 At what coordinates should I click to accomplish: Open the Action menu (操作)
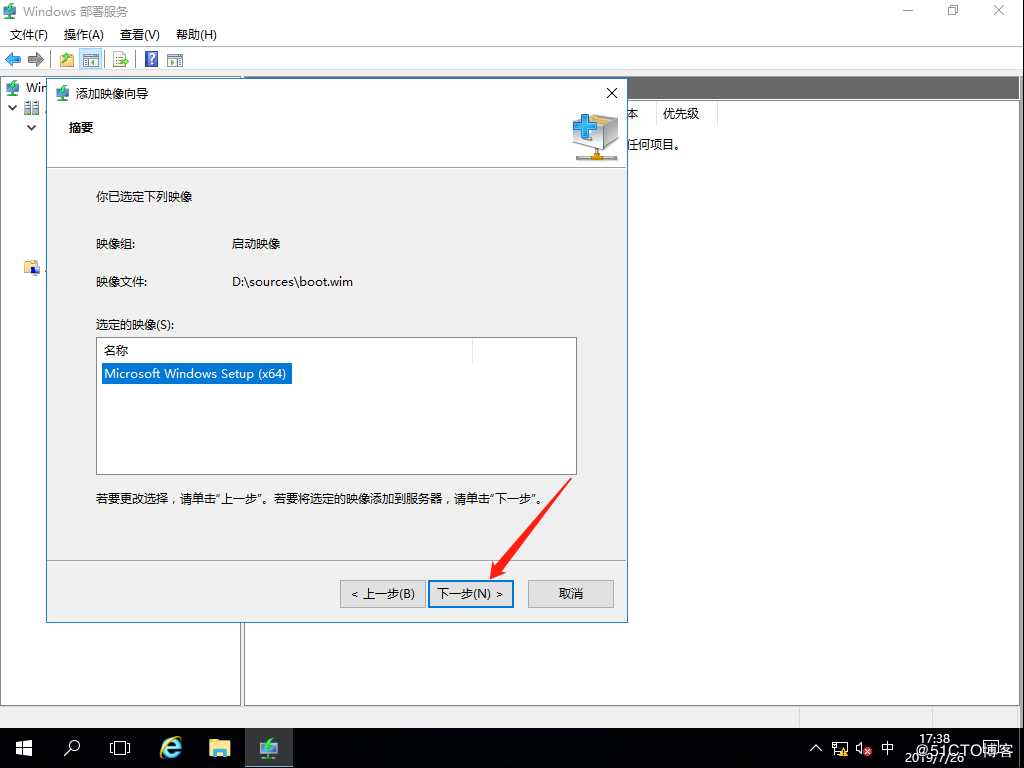(x=84, y=35)
